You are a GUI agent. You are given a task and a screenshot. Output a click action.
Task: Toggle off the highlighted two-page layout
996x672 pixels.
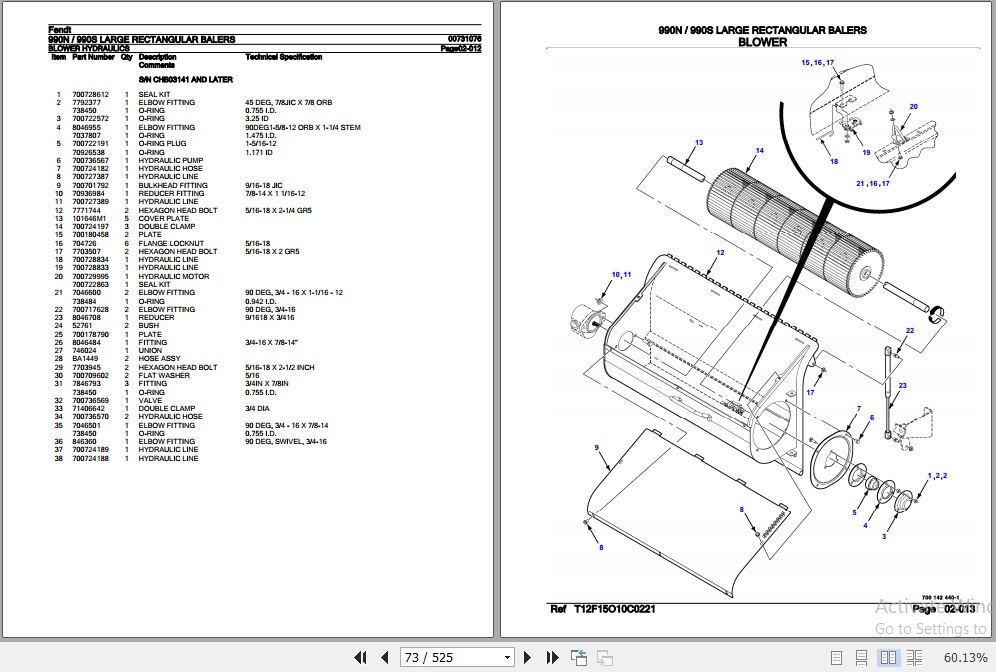tap(889, 657)
